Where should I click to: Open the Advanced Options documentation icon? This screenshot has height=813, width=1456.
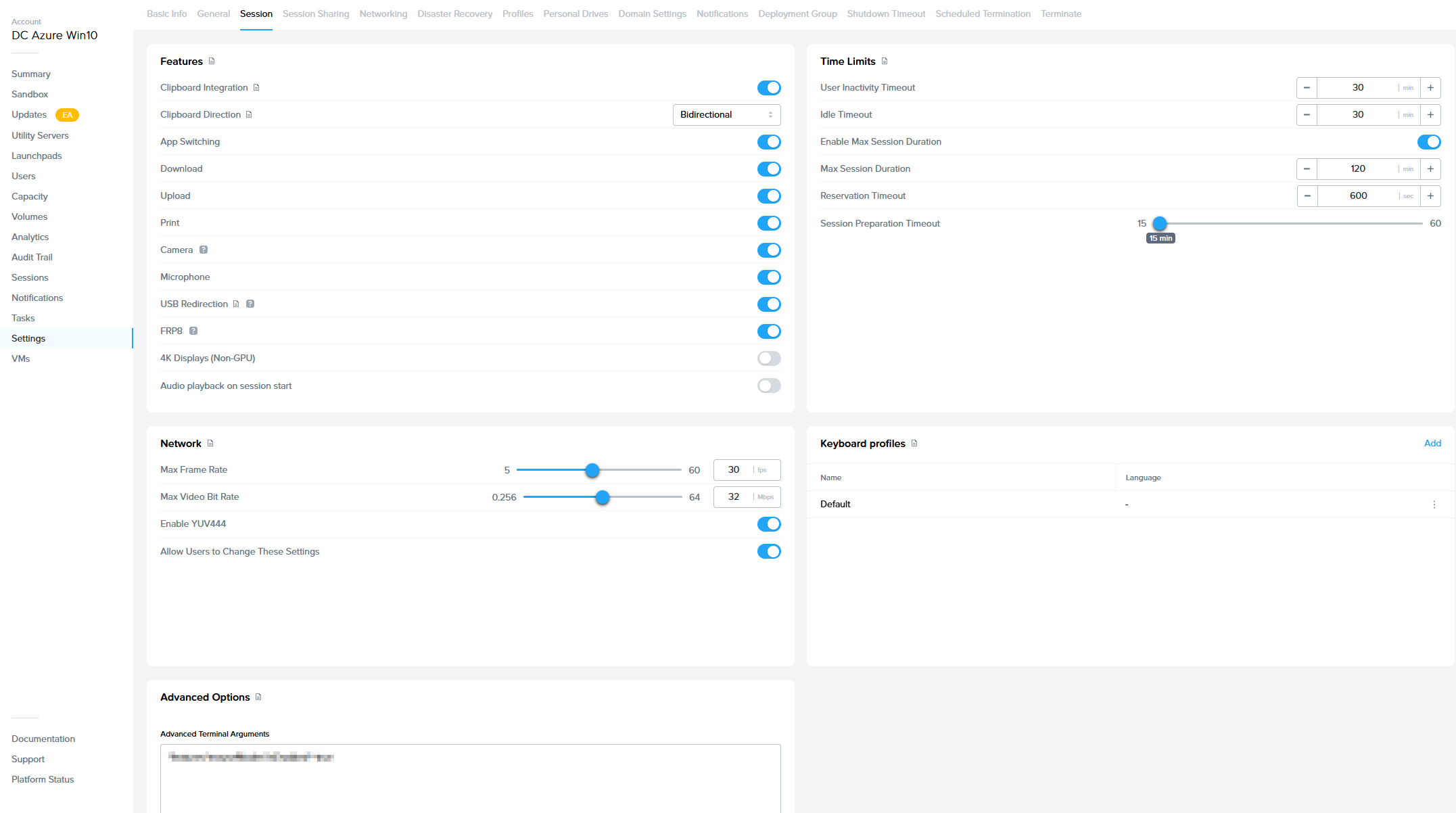pos(258,697)
